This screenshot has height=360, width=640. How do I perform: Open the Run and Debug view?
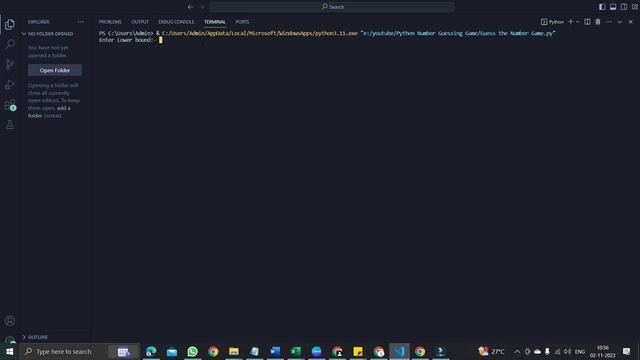[x=10, y=84]
